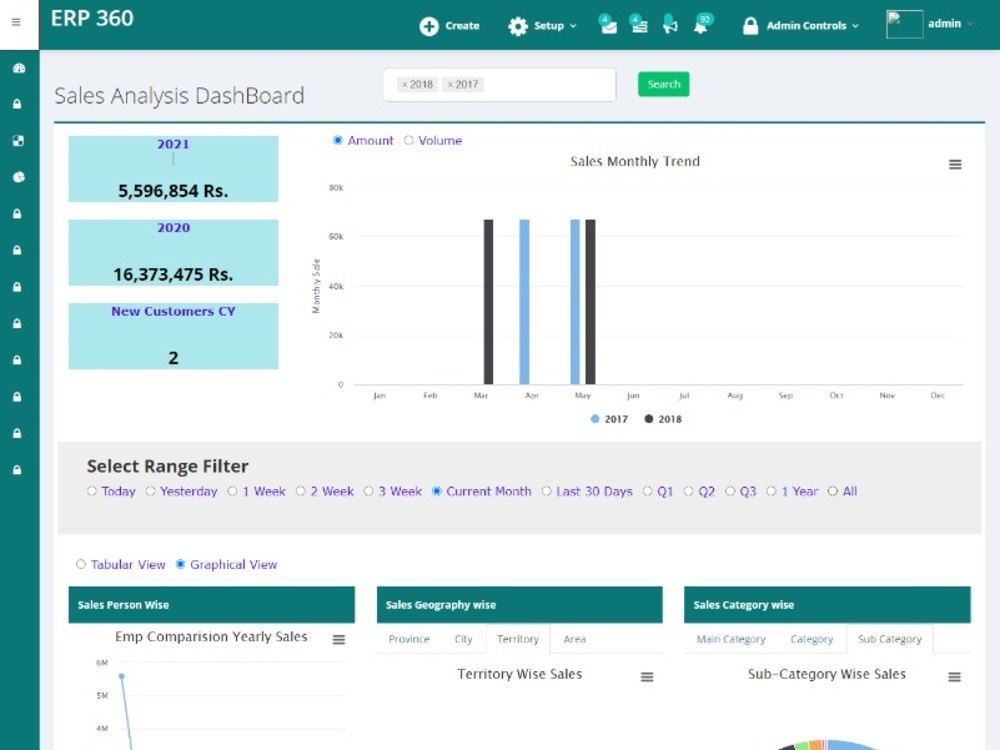
Task: Click the Setup gear icon
Action: (x=518, y=26)
